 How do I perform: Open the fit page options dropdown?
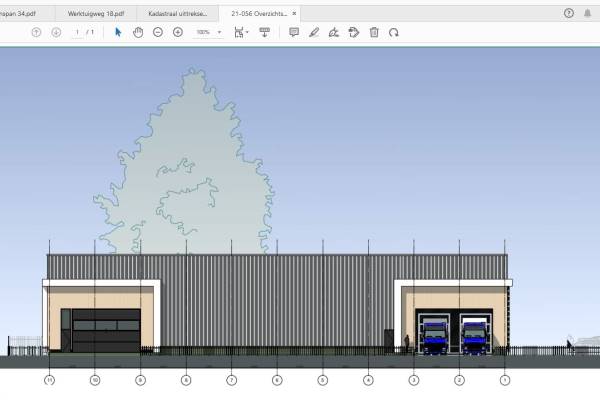(241, 33)
